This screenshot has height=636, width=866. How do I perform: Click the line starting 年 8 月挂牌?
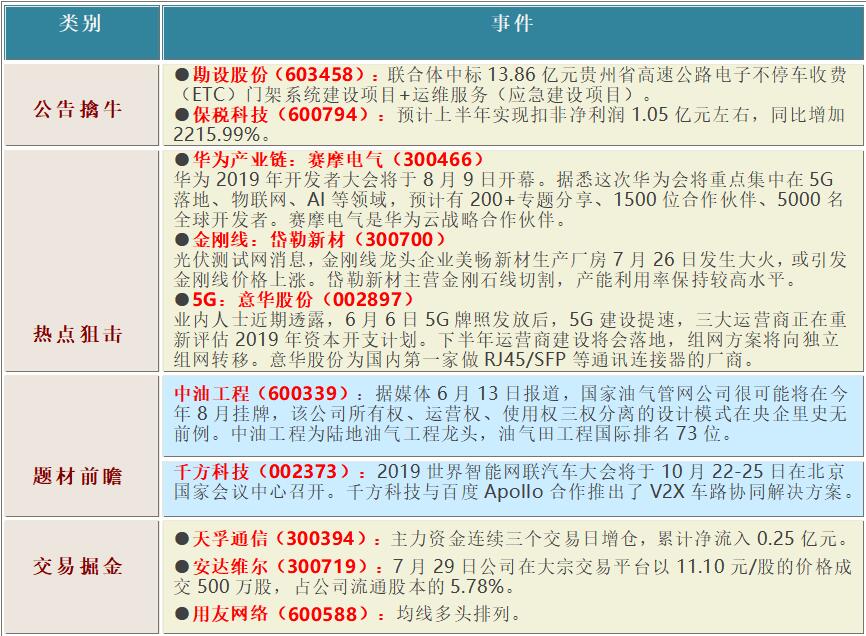pos(510,414)
